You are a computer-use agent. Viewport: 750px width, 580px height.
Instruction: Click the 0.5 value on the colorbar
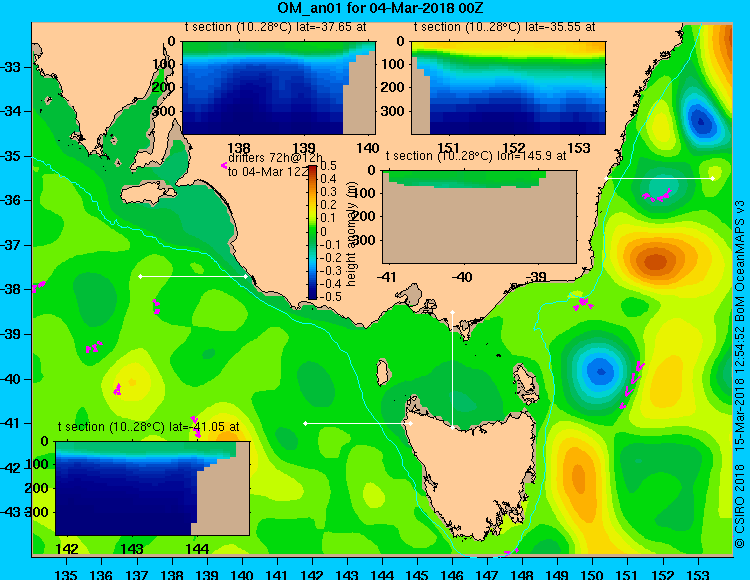coord(328,166)
